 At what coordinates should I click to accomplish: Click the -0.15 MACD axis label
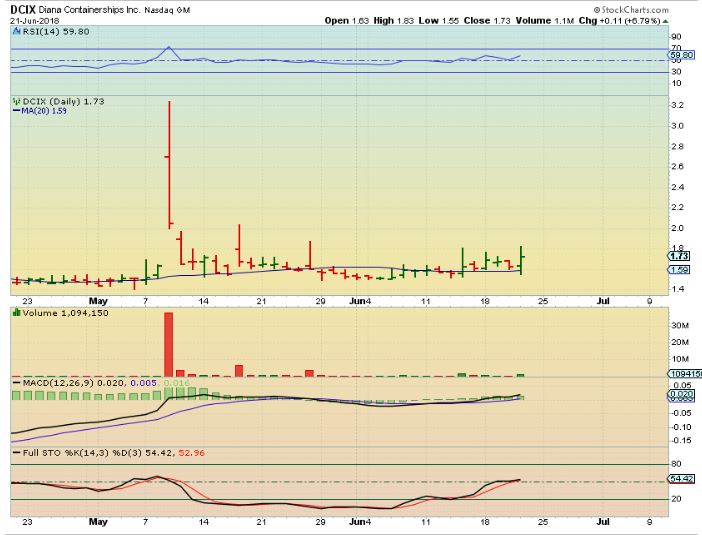pyautogui.click(x=681, y=440)
